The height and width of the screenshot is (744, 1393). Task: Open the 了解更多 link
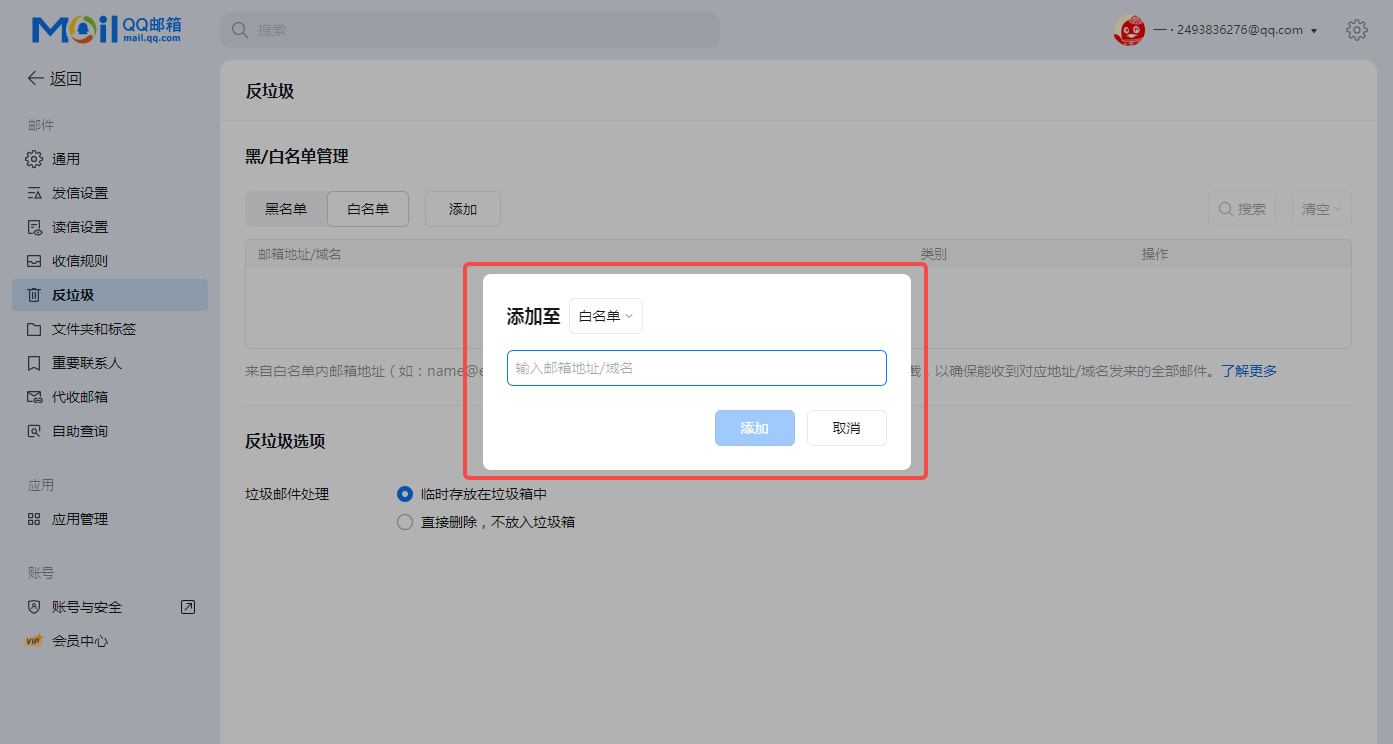pyautogui.click(x=1249, y=371)
